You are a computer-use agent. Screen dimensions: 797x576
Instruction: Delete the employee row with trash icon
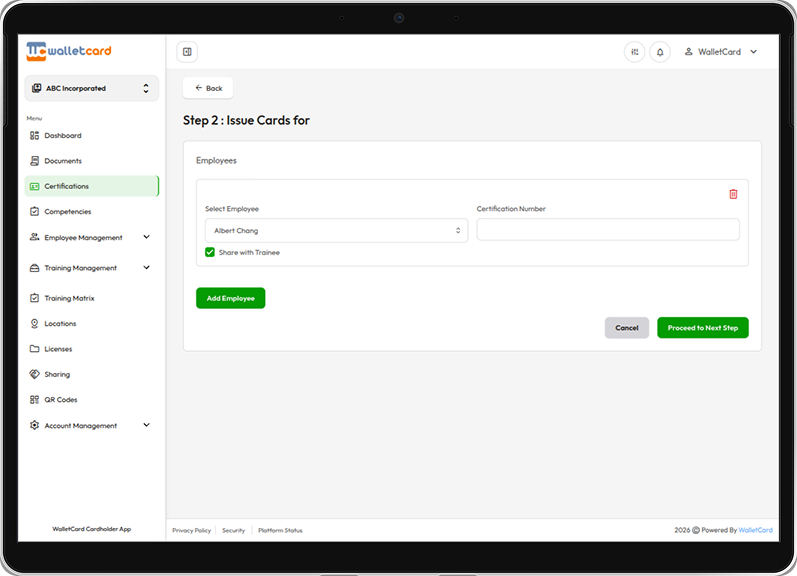click(733, 194)
